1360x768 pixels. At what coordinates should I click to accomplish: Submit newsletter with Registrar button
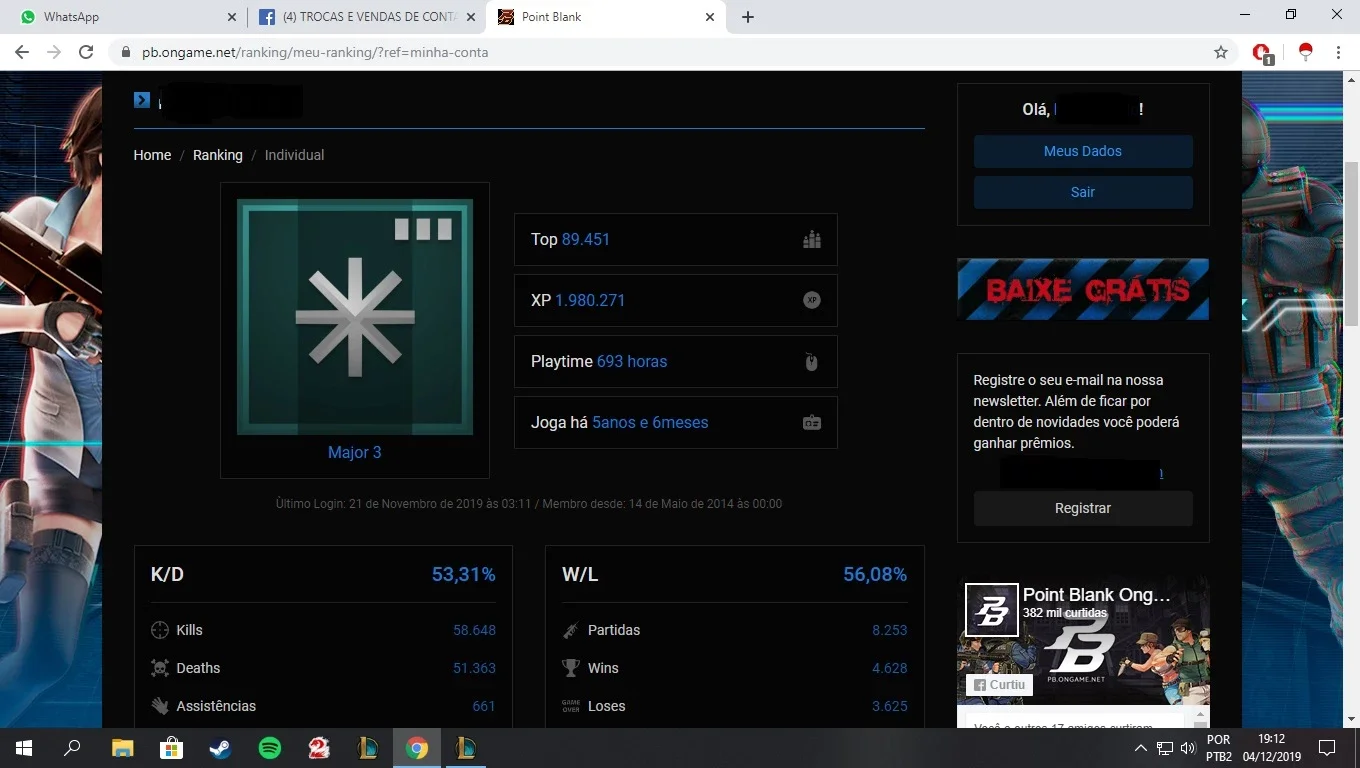pos(1083,508)
